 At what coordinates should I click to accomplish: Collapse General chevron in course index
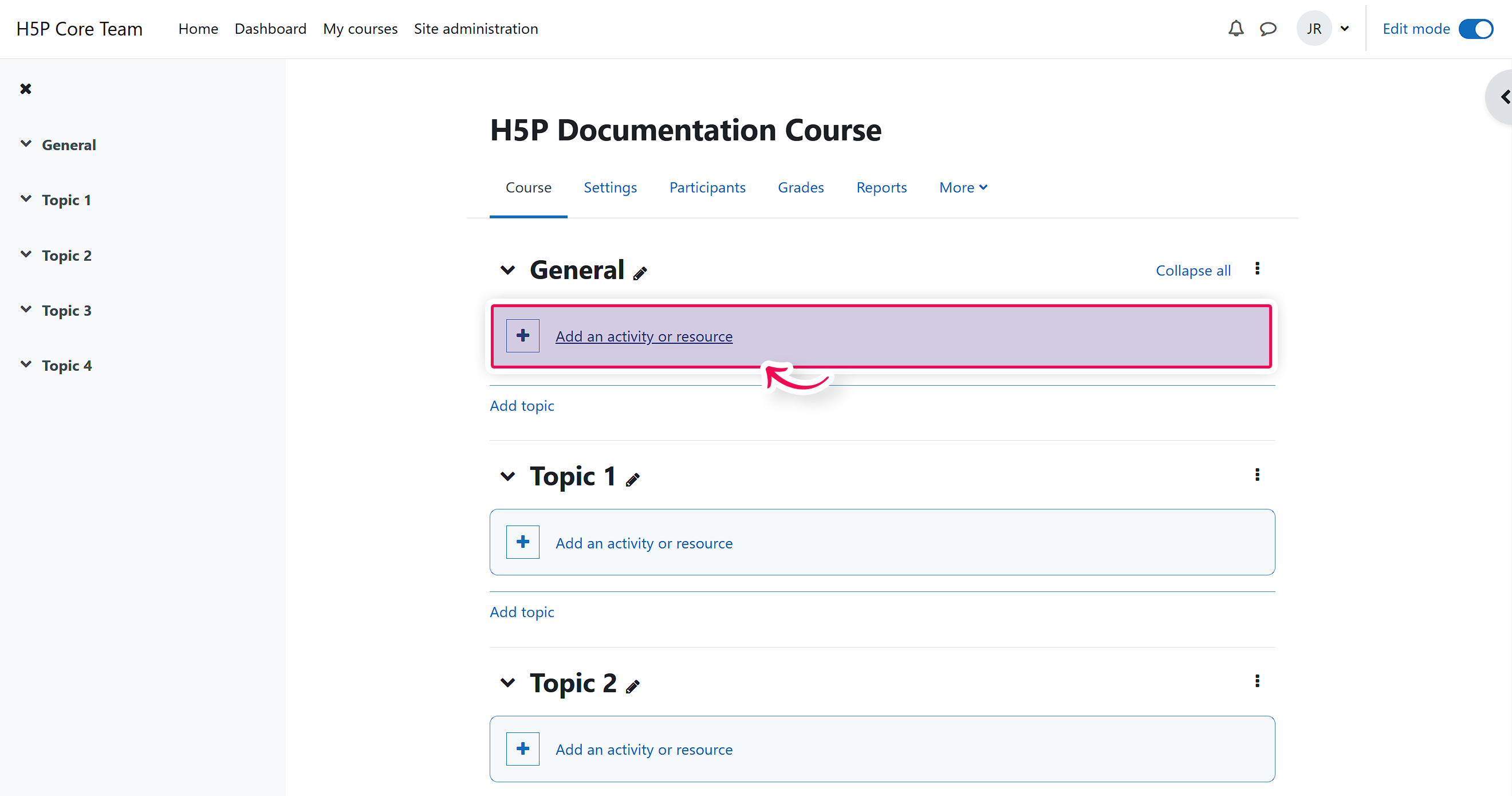click(x=26, y=143)
